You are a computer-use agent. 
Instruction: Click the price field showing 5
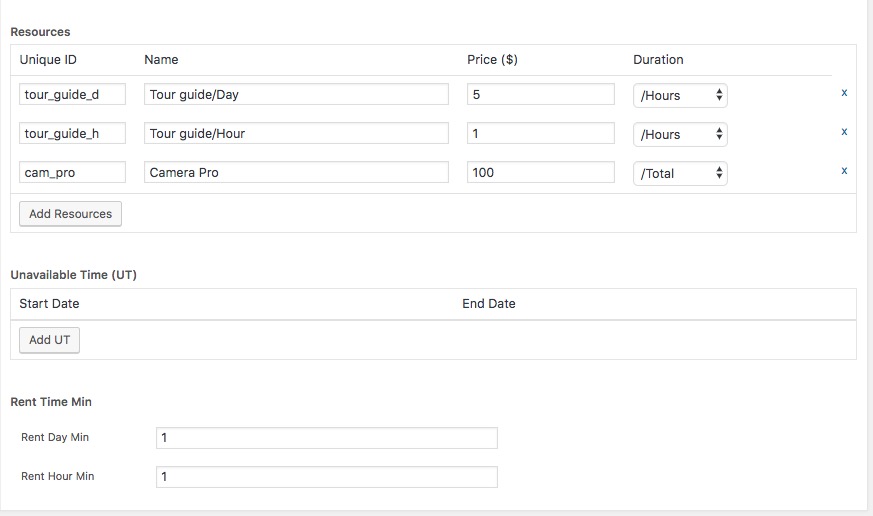[x=540, y=94]
